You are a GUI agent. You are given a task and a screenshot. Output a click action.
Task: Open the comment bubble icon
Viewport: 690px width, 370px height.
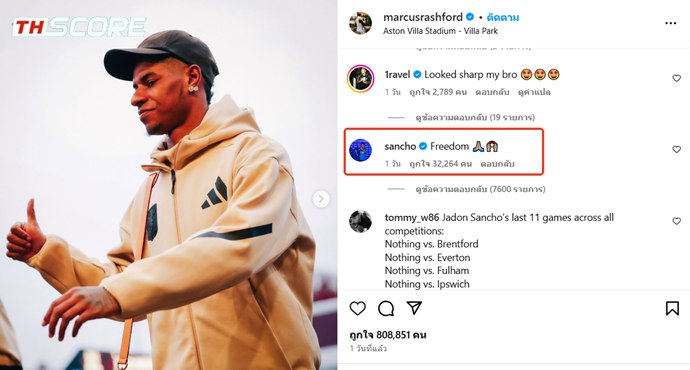pyautogui.click(x=386, y=308)
